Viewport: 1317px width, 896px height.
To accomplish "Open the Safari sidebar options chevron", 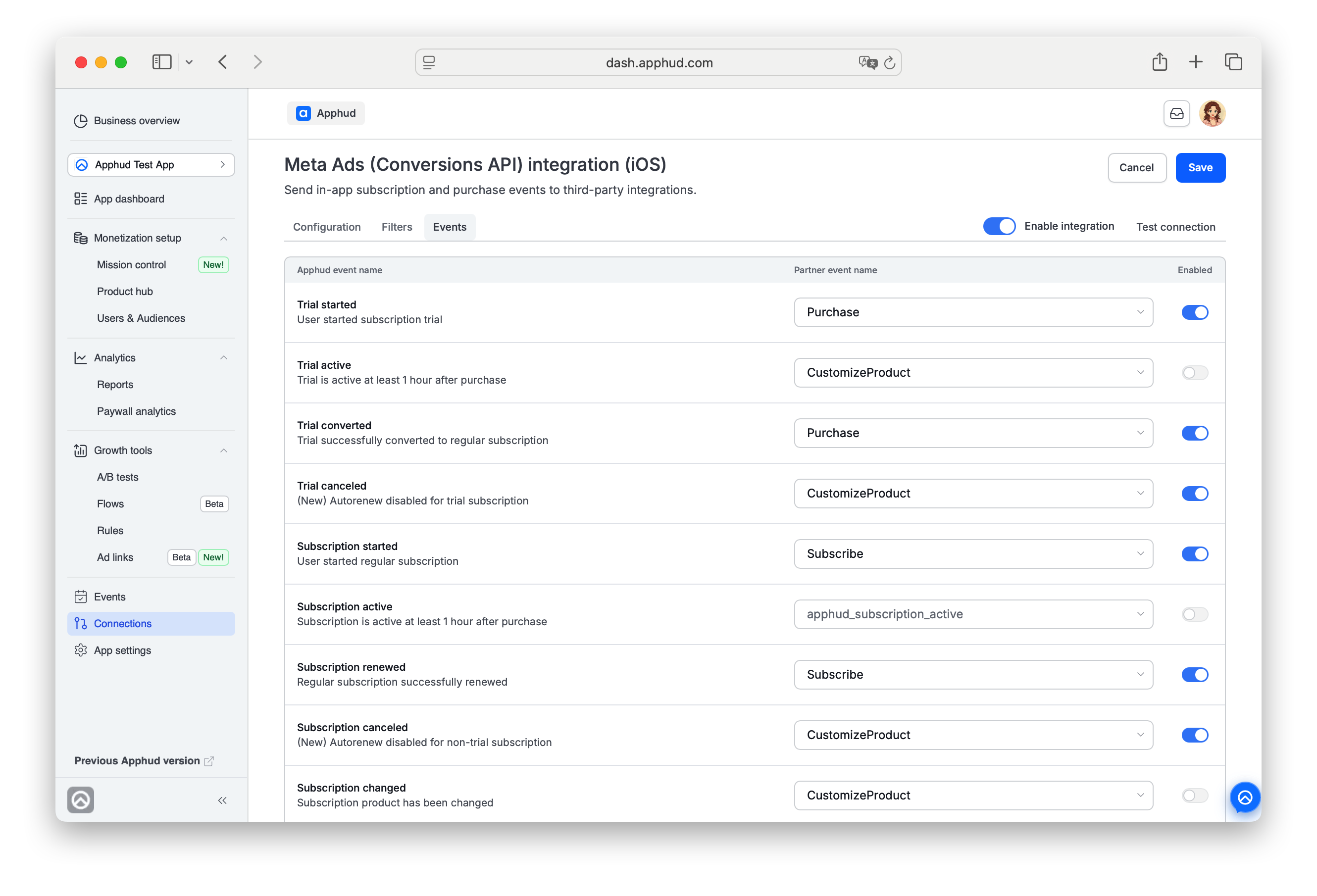I will click(189, 62).
